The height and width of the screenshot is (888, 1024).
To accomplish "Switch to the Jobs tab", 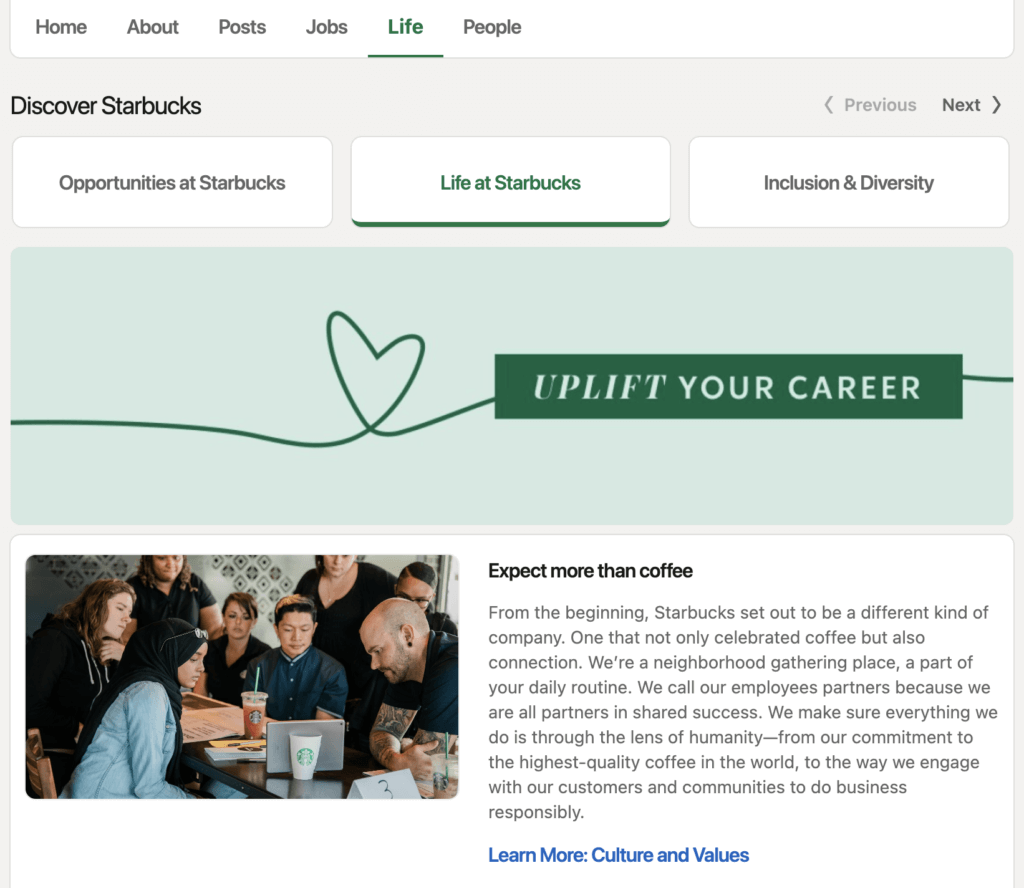I will (x=326, y=27).
